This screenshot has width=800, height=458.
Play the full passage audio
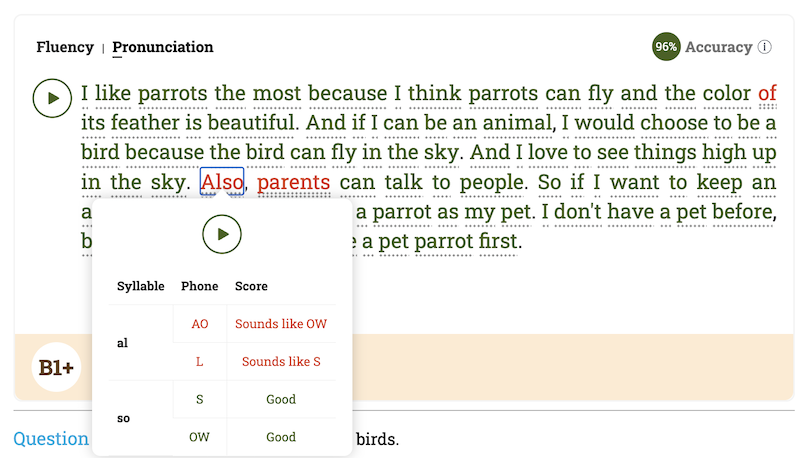[x=52, y=97]
